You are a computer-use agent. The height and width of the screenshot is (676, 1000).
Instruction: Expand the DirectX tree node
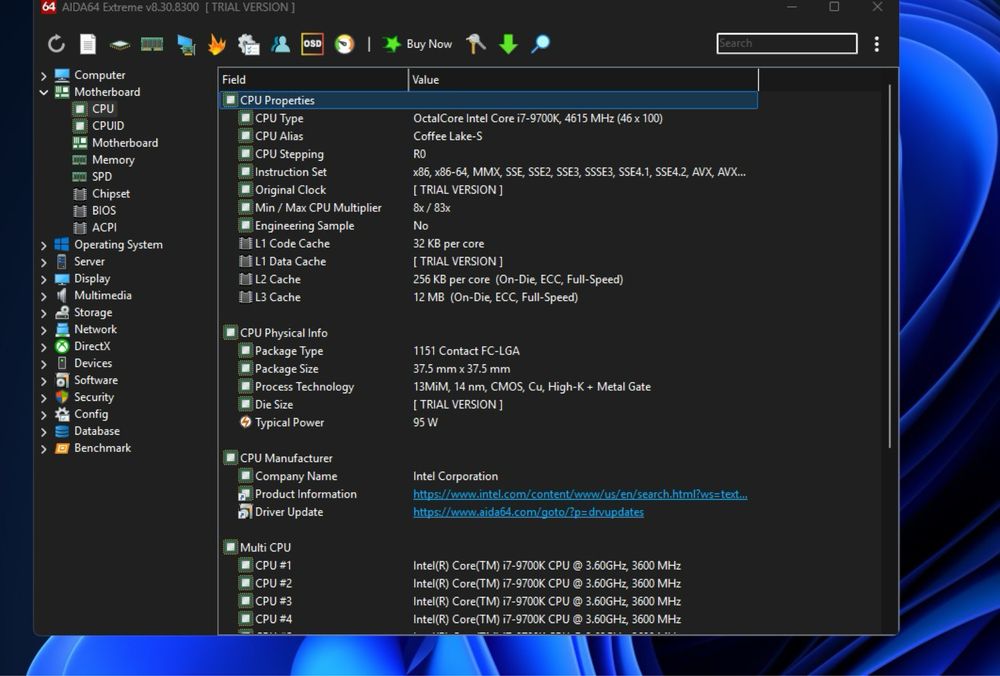(43, 347)
